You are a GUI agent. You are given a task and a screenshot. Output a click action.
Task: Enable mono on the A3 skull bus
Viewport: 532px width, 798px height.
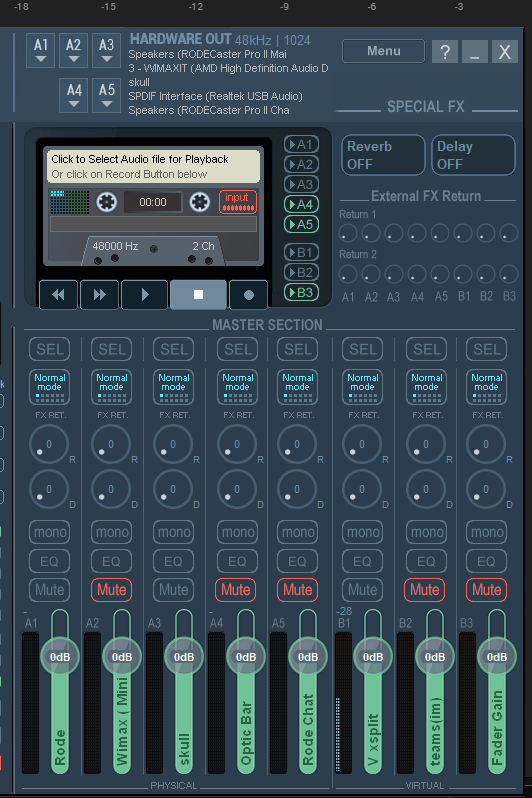click(174, 532)
